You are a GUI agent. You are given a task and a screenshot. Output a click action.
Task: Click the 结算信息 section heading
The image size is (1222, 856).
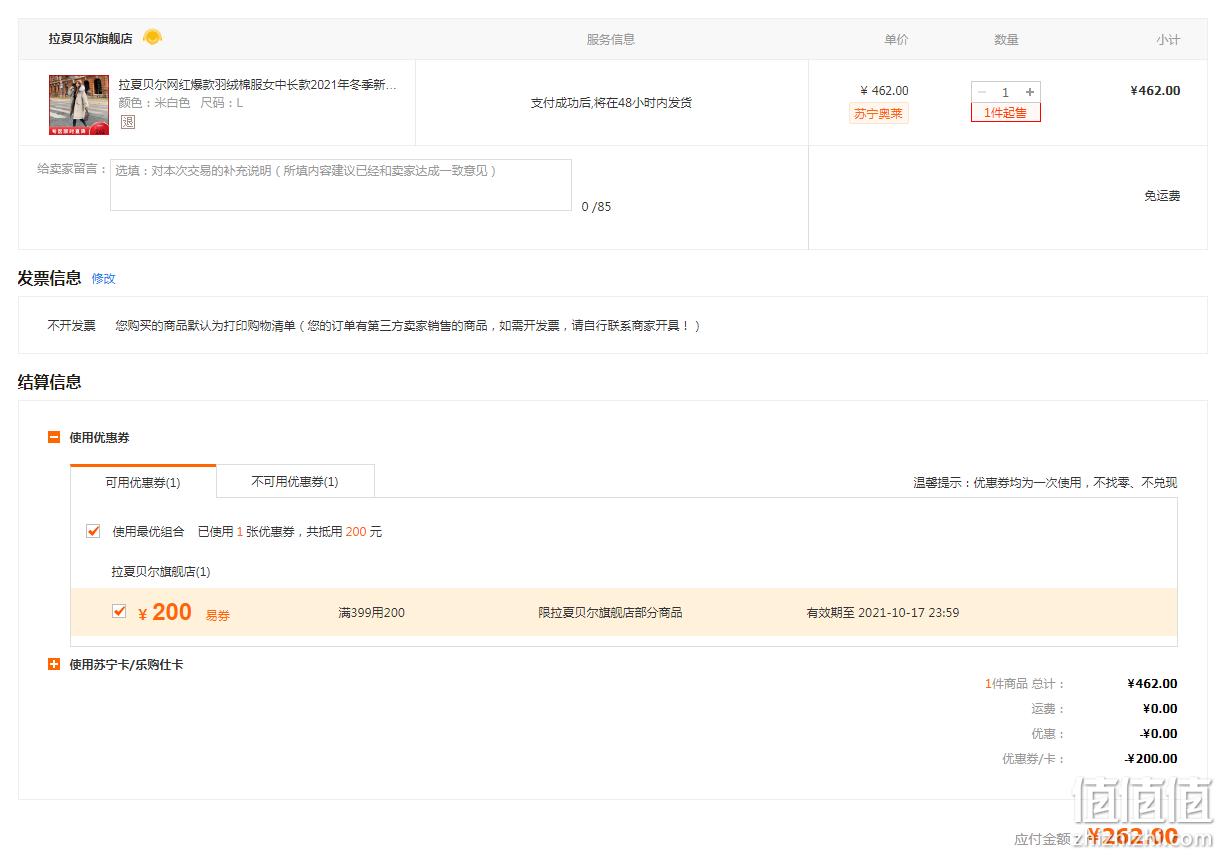pyautogui.click(x=50, y=382)
